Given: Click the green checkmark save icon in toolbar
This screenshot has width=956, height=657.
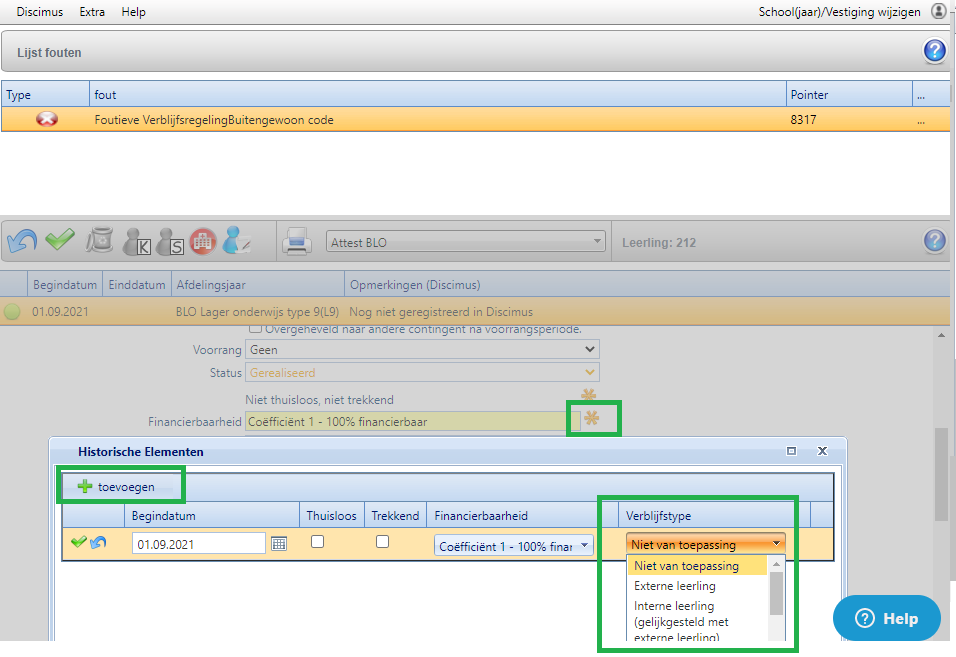Looking at the screenshot, I should [60, 241].
